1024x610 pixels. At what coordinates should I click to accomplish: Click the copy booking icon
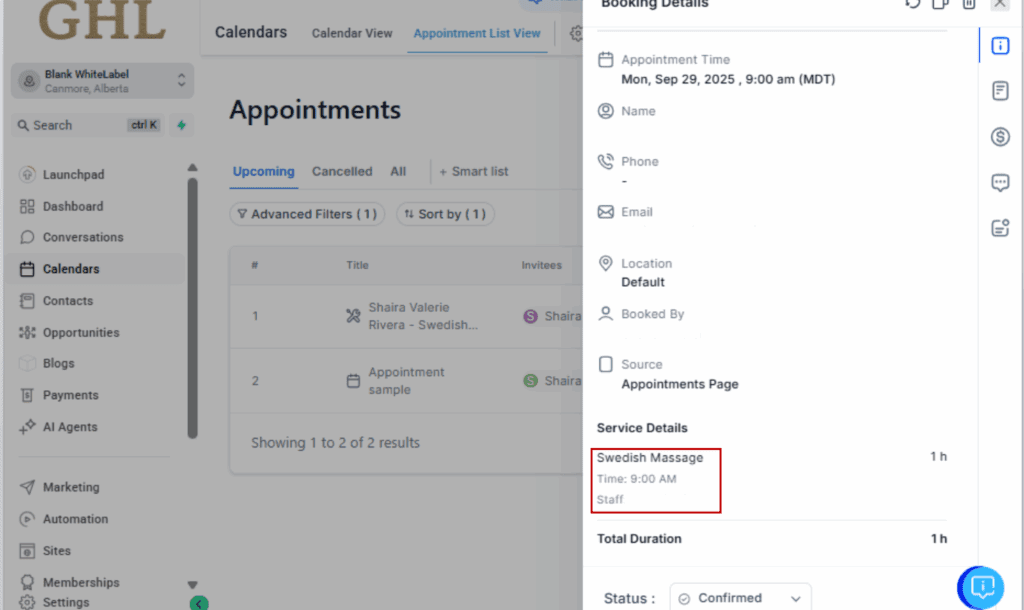[x=940, y=4]
